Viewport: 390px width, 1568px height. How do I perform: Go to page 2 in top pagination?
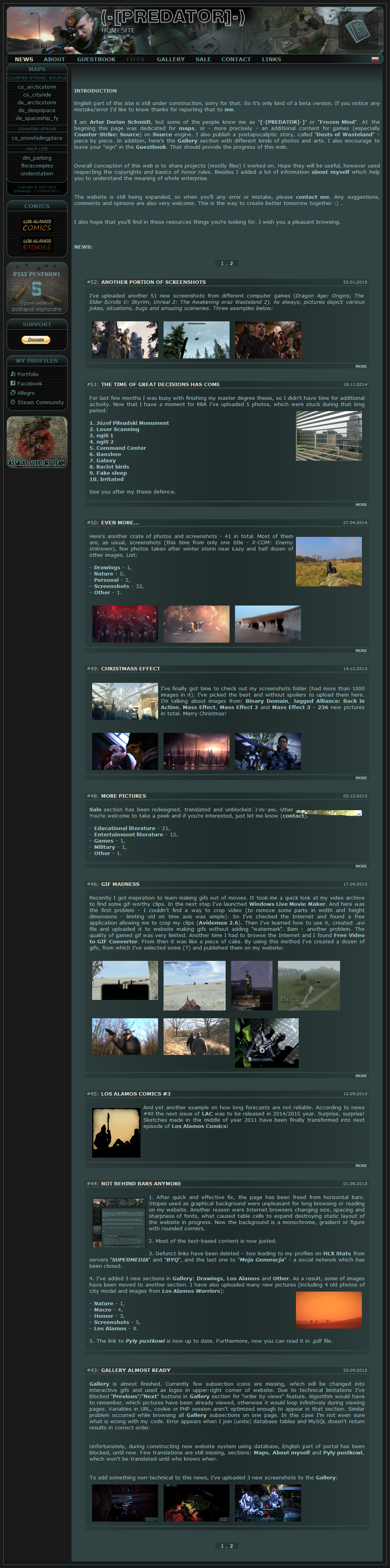pyautogui.click(x=231, y=264)
